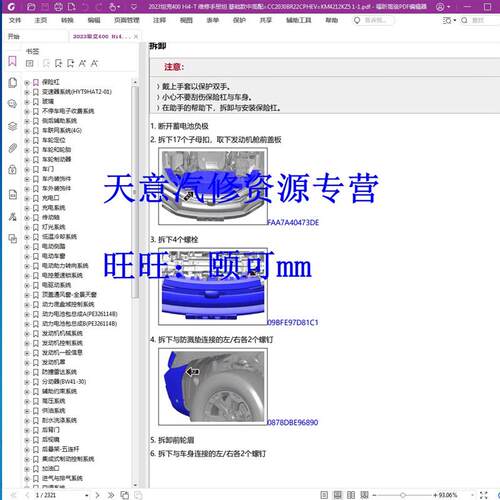The height and width of the screenshot is (500, 500).
Task: Select the 进气与排气系统 bookmark
Action: pos(62,478)
